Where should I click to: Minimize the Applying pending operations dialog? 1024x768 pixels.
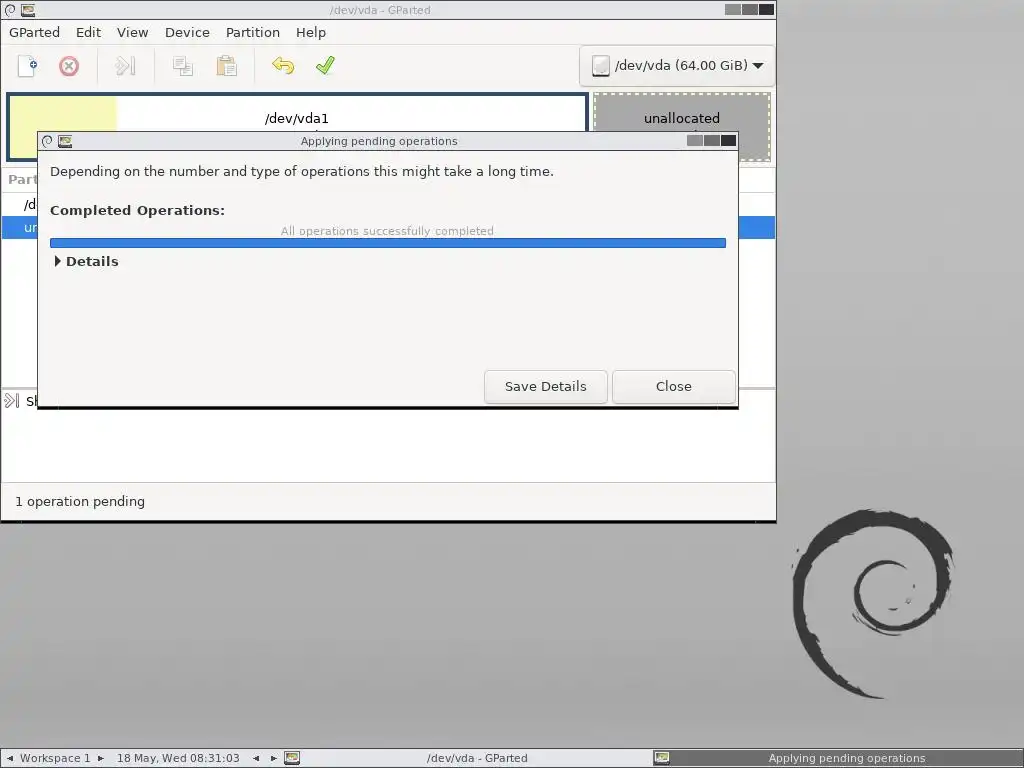tap(695, 140)
